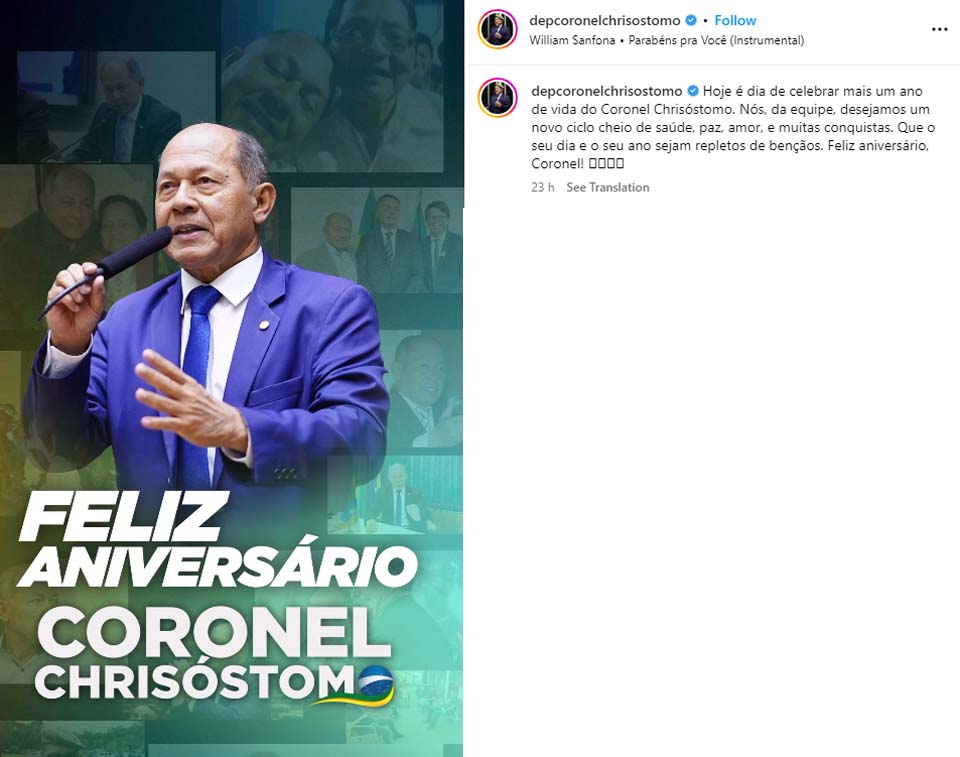Follow the depcoronelchrisostomo account

click(735, 20)
